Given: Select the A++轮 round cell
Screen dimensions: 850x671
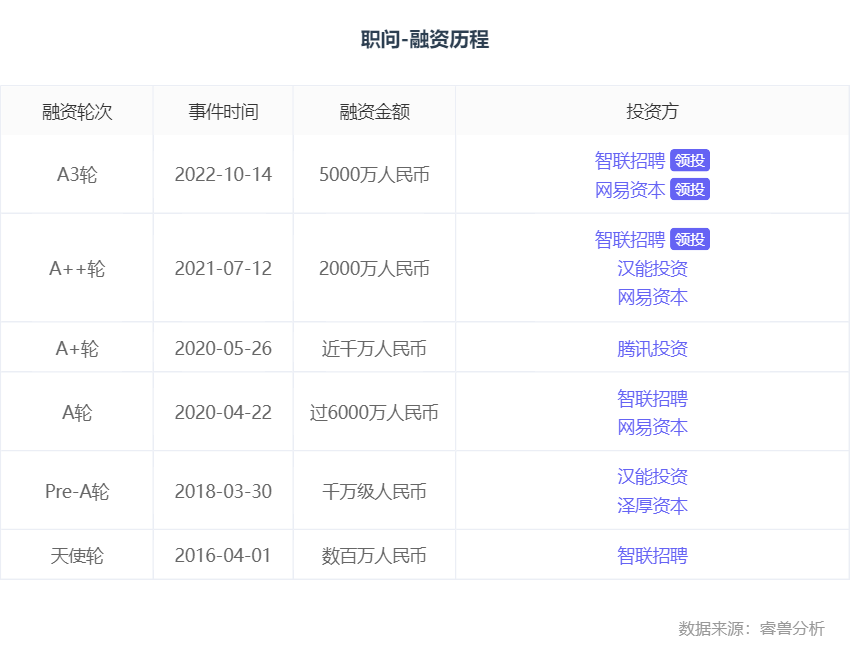Looking at the screenshot, I should click(x=77, y=268).
